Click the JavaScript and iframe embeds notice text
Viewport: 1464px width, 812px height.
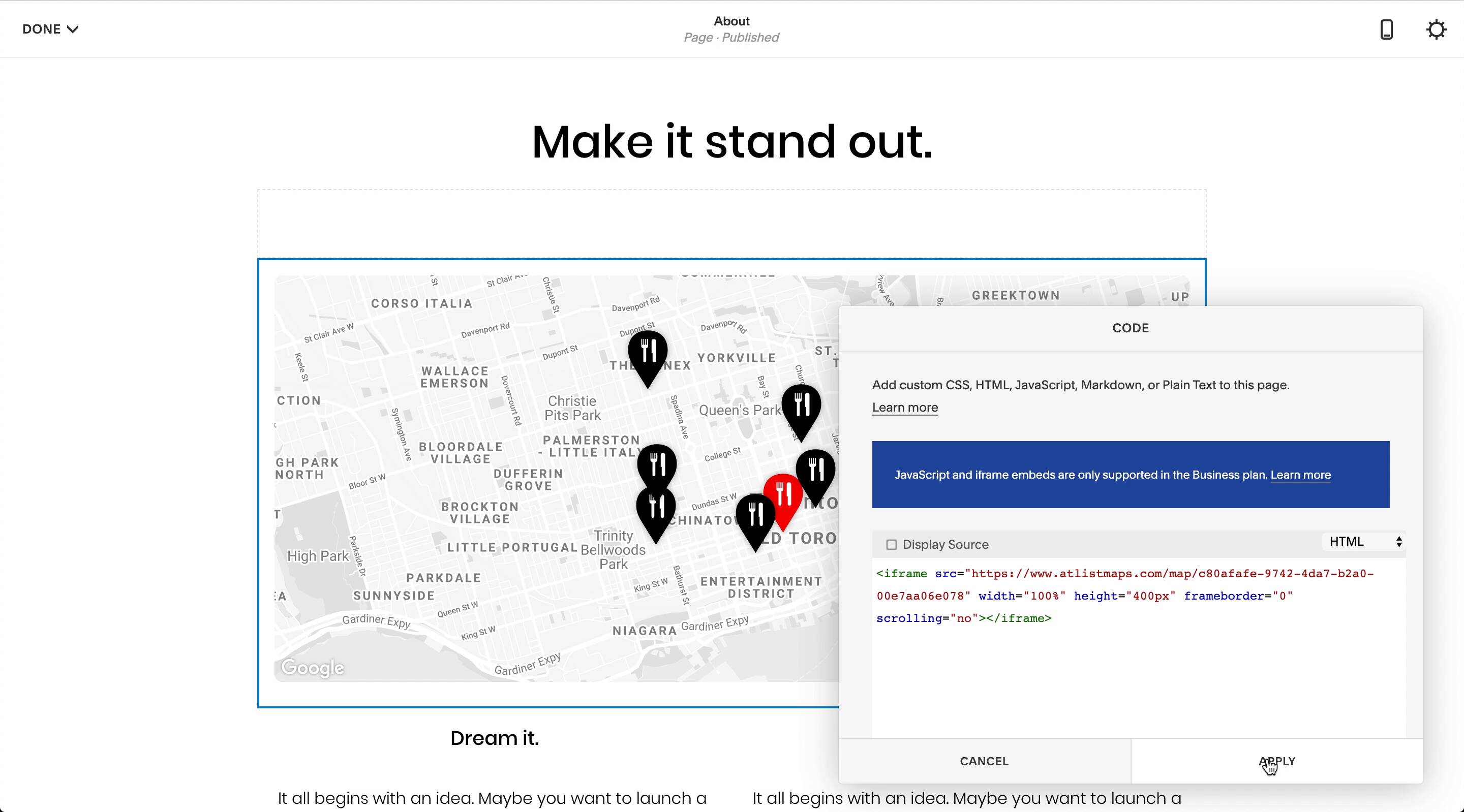[x=1081, y=475]
